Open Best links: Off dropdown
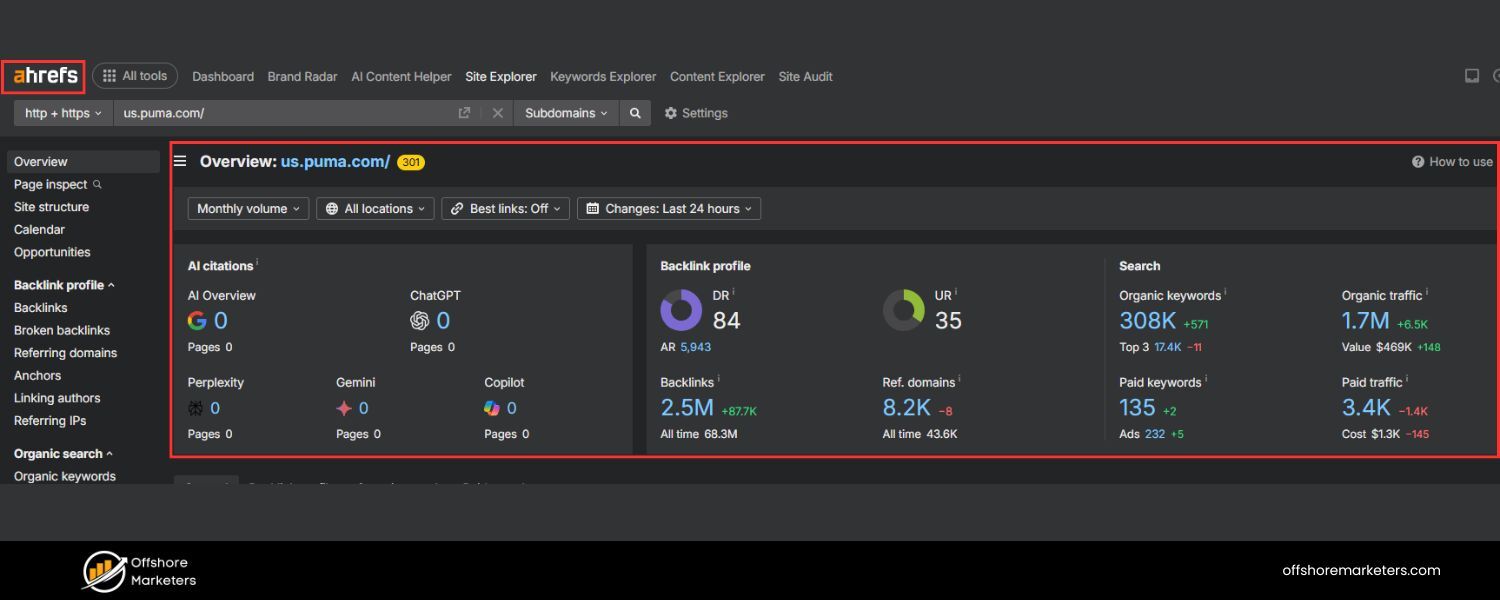The image size is (1500, 600). pos(505,209)
